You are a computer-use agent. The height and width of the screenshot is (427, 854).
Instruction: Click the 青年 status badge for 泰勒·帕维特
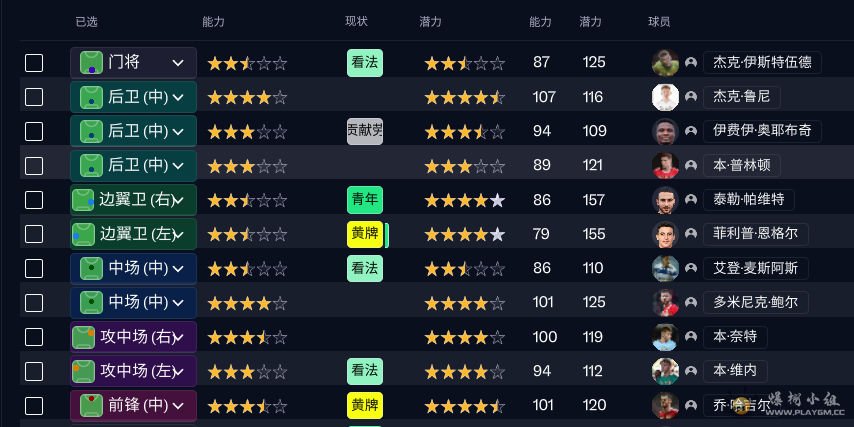click(364, 200)
